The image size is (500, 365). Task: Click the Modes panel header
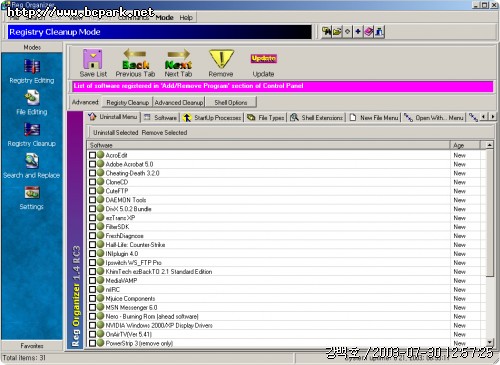click(x=32, y=47)
